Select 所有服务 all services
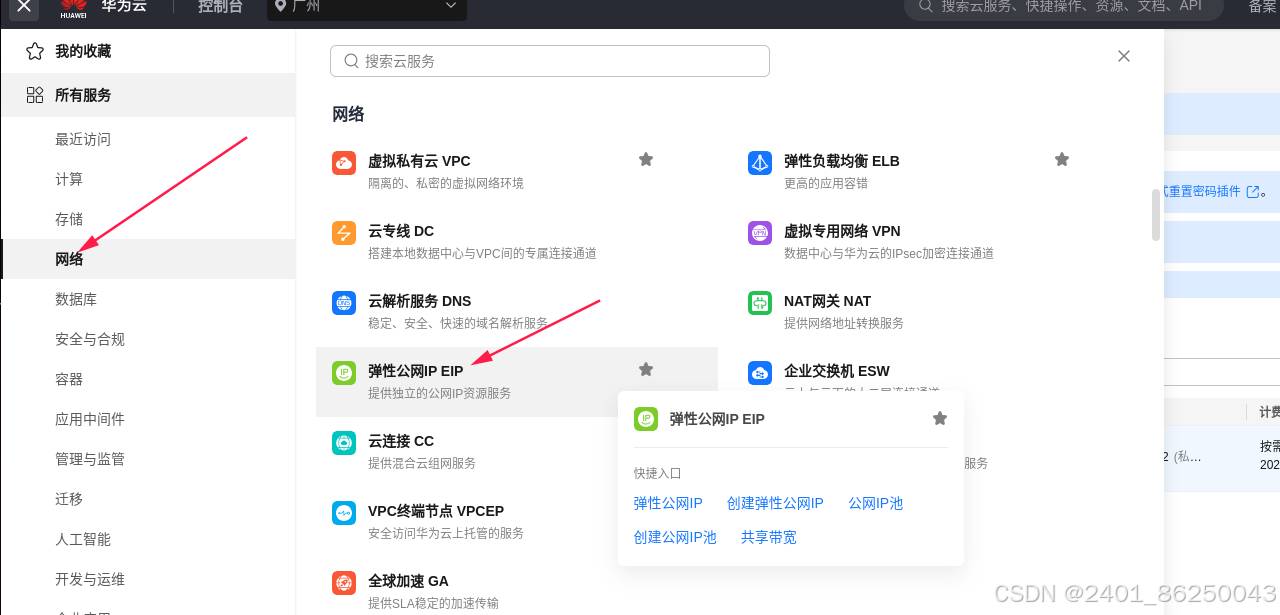1280x615 pixels. click(x=148, y=95)
